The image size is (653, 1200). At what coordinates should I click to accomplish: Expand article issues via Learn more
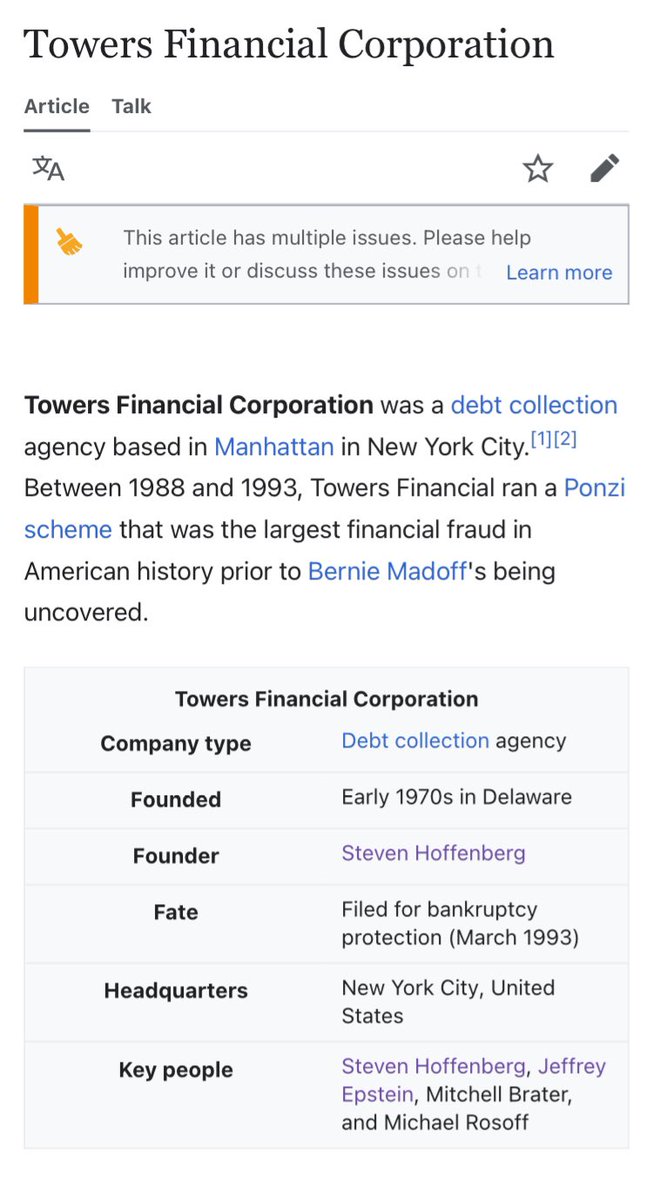tap(559, 272)
